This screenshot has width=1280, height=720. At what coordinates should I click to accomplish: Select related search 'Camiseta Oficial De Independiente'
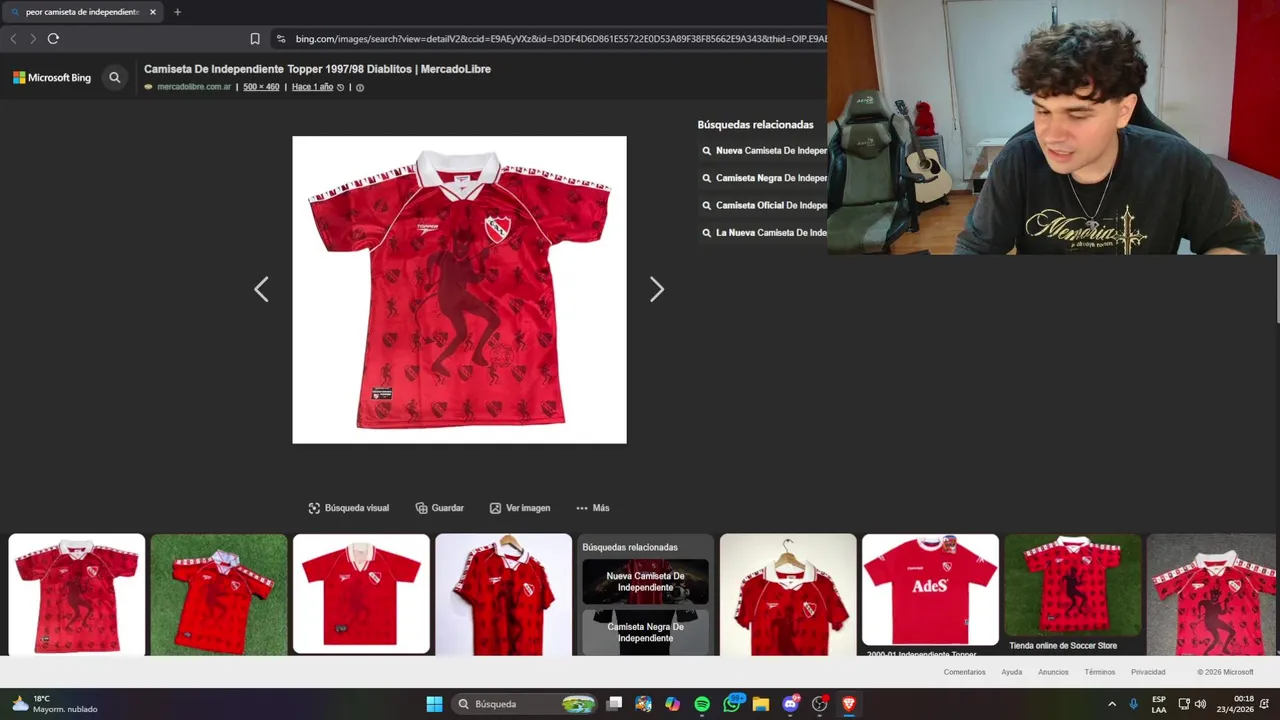point(764,205)
